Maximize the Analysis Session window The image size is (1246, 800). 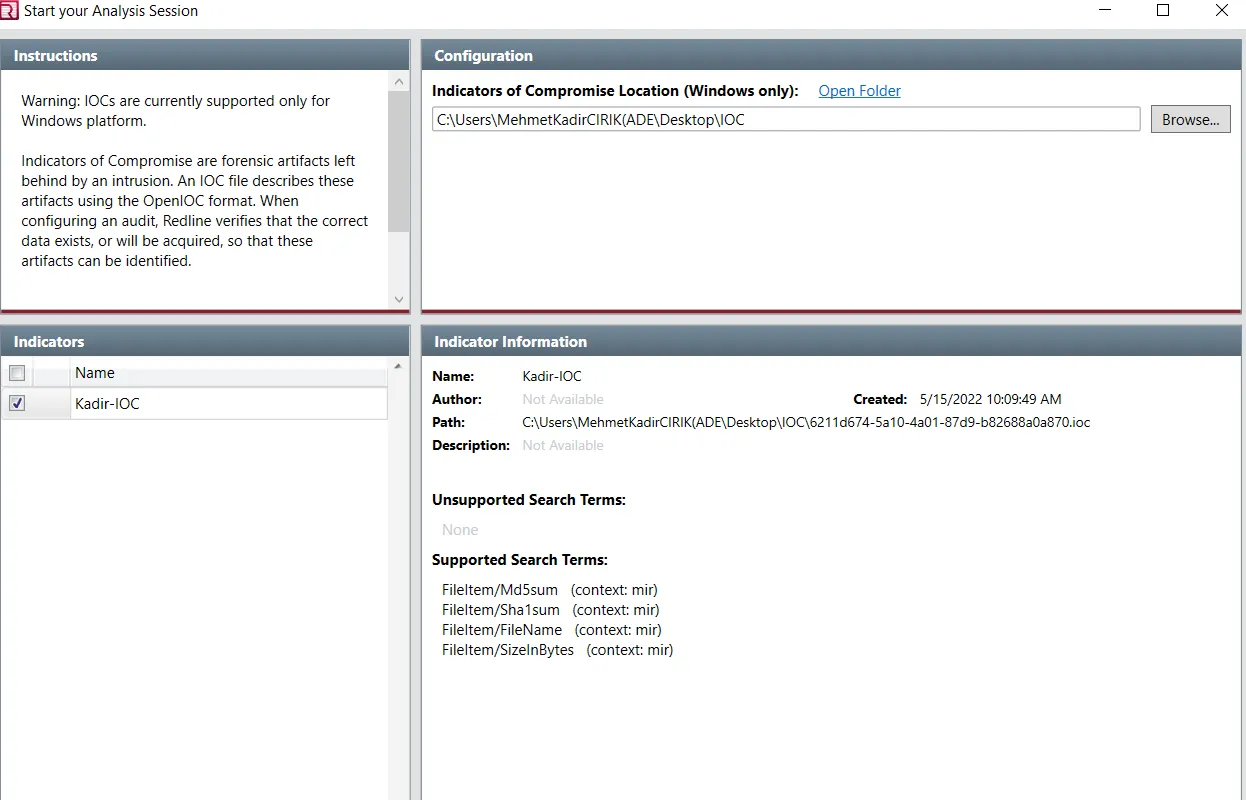(x=1163, y=11)
